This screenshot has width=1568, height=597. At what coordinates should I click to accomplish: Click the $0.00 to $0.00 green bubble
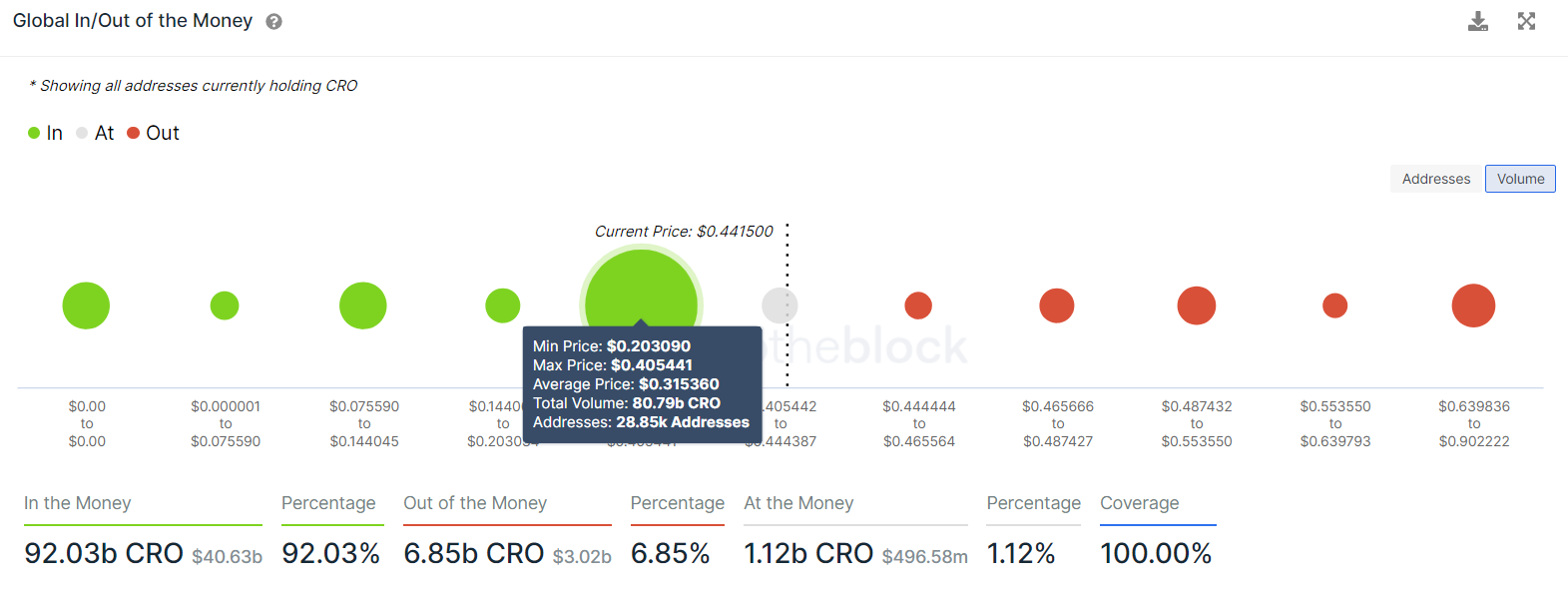[x=86, y=305]
